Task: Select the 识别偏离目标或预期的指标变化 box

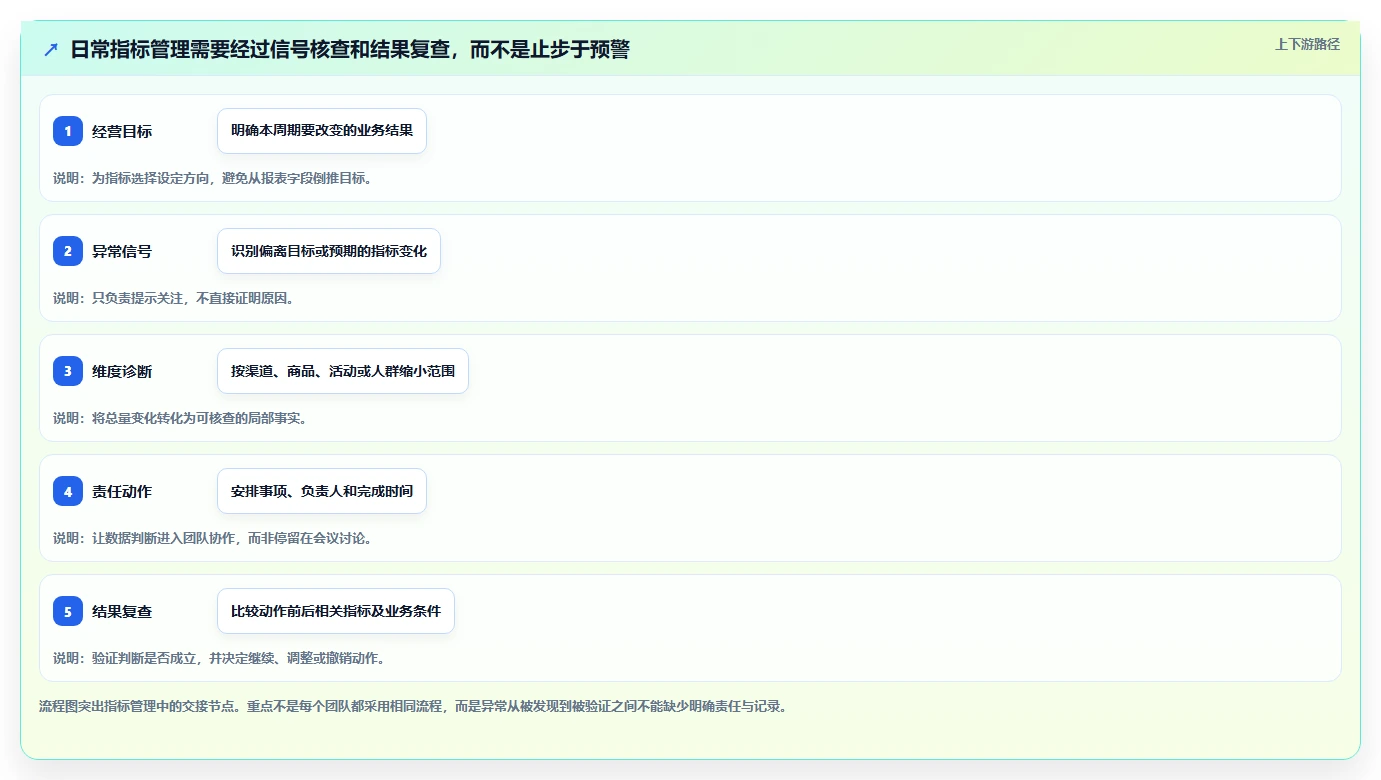Action: (329, 251)
